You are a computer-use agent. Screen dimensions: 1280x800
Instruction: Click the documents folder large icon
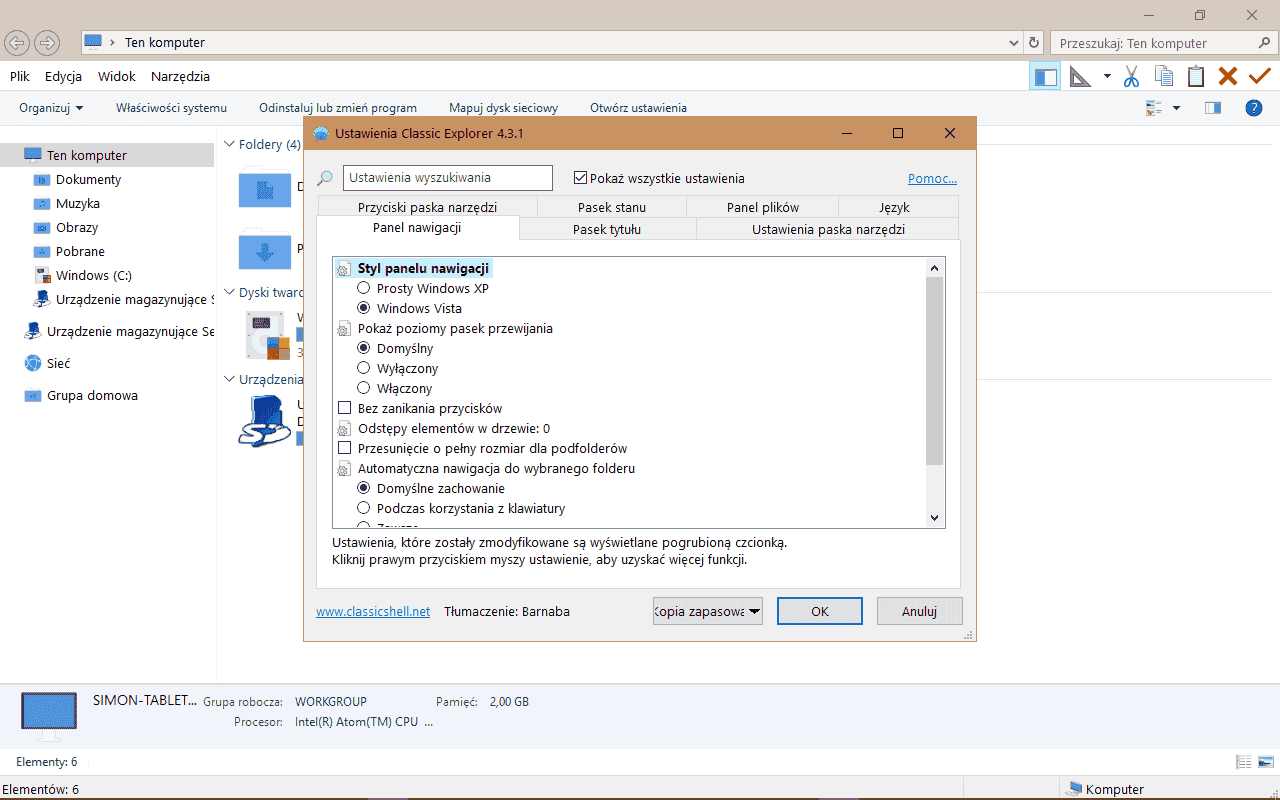(x=265, y=189)
